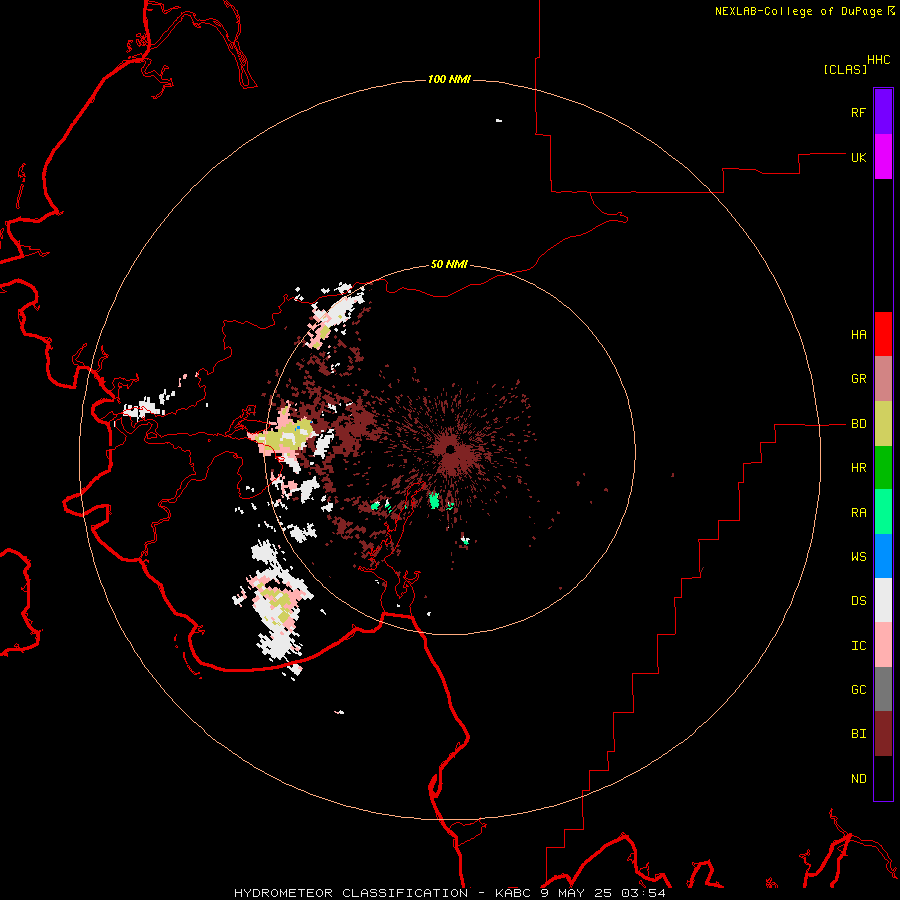Click the WS legend label
Screen dimensions: 900x900
click(858, 557)
